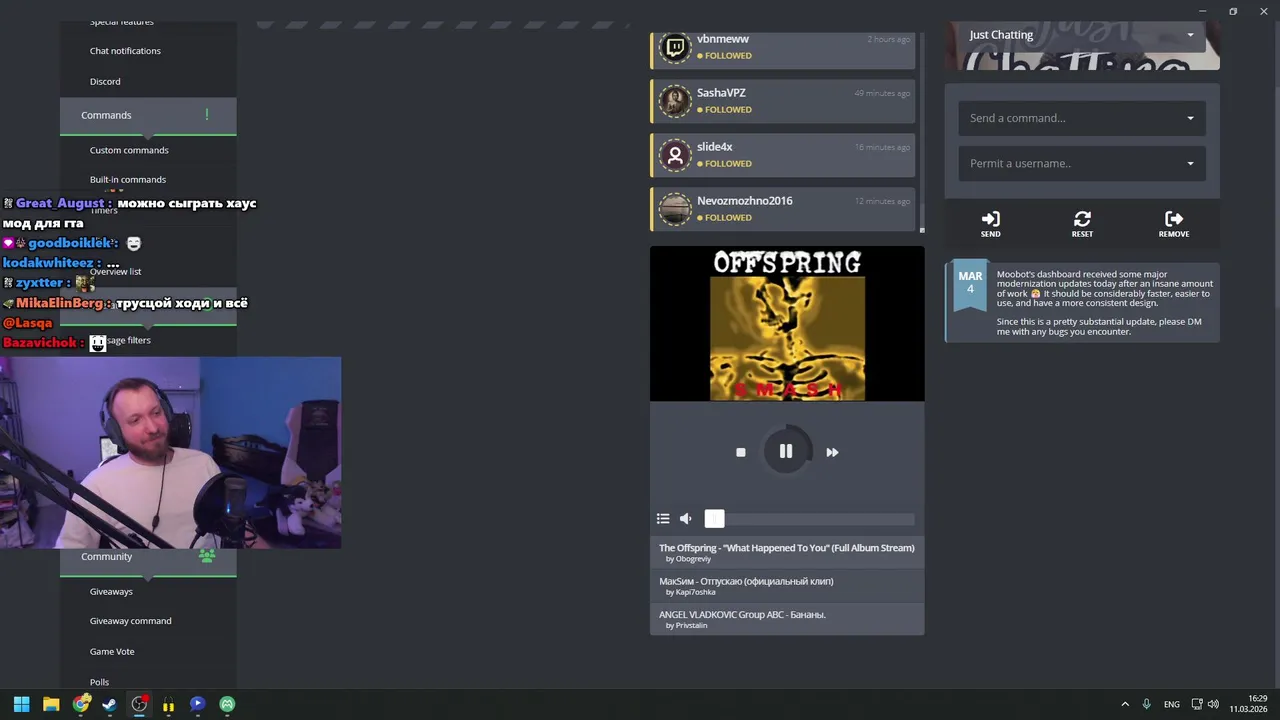
Task: Click the Commands section exclamation icon
Action: click(207, 115)
